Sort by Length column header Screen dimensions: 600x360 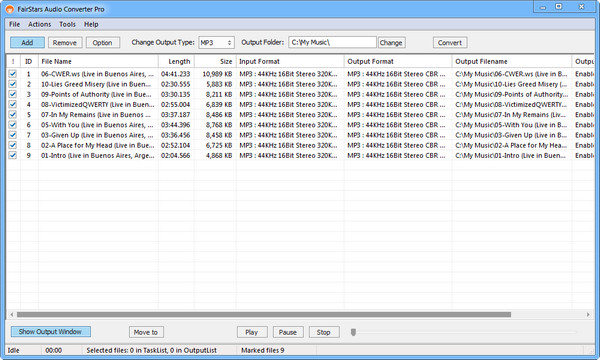pyautogui.click(x=176, y=61)
